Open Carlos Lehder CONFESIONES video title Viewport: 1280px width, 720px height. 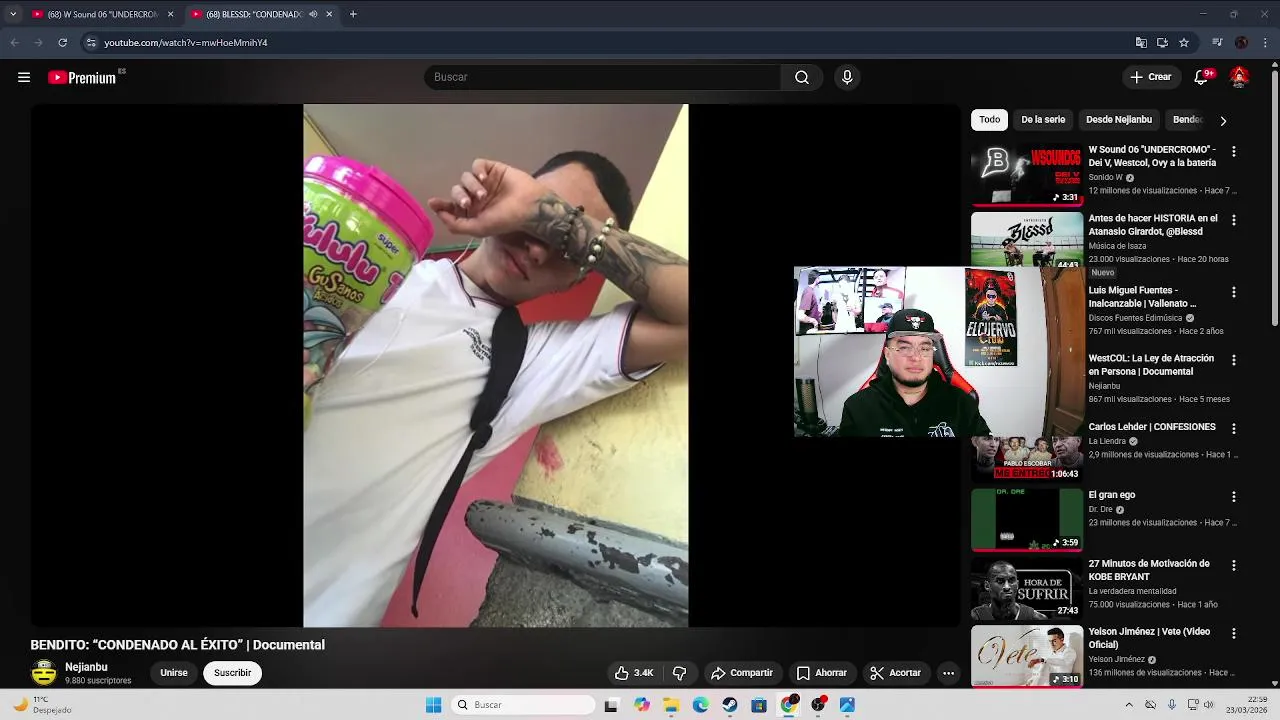1152,427
